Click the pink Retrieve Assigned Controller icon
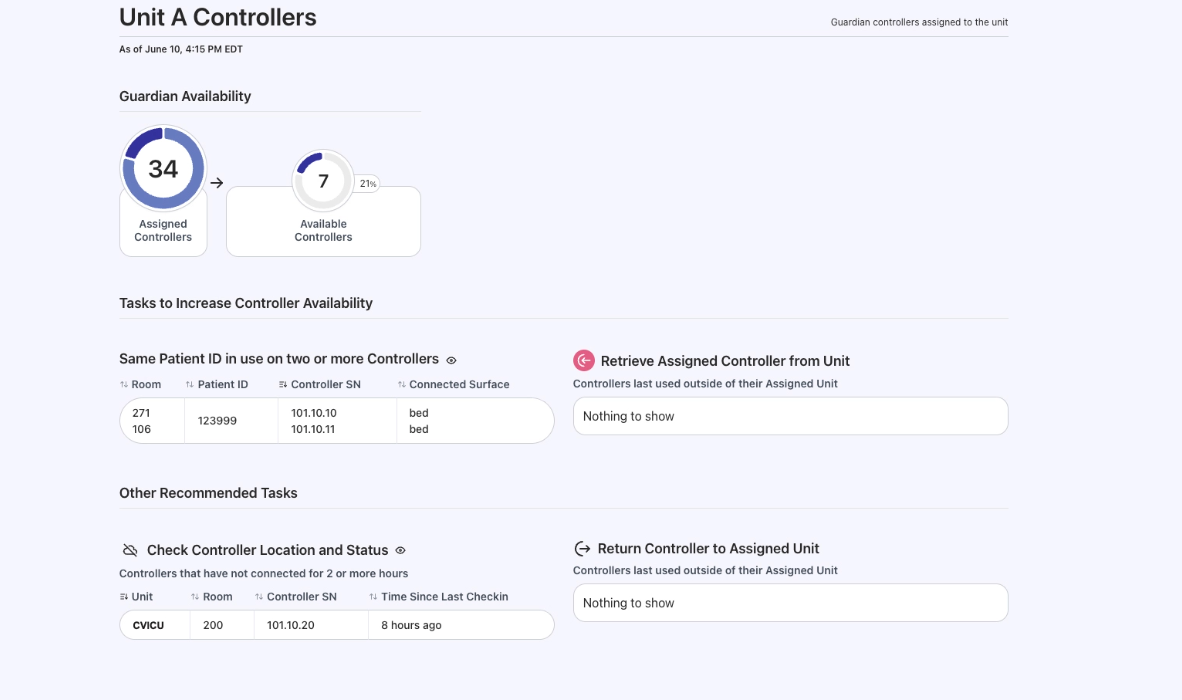Image resolution: width=1182 pixels, height=700 pixels. click(x=583, y=361)
